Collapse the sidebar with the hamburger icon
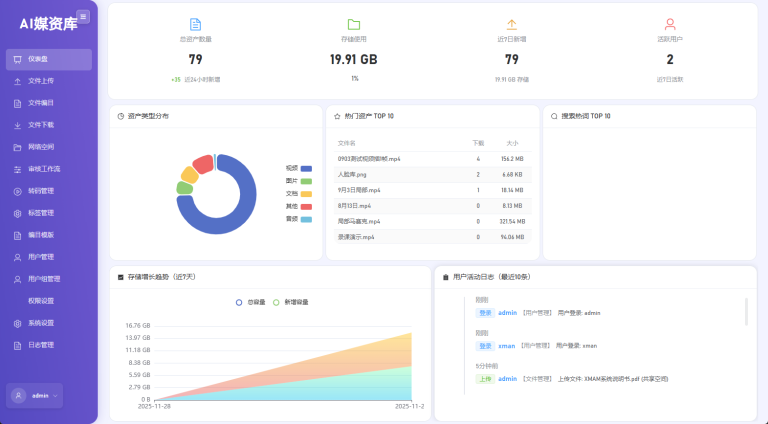This screenshot has height=424, width=768. pos(83,16)
